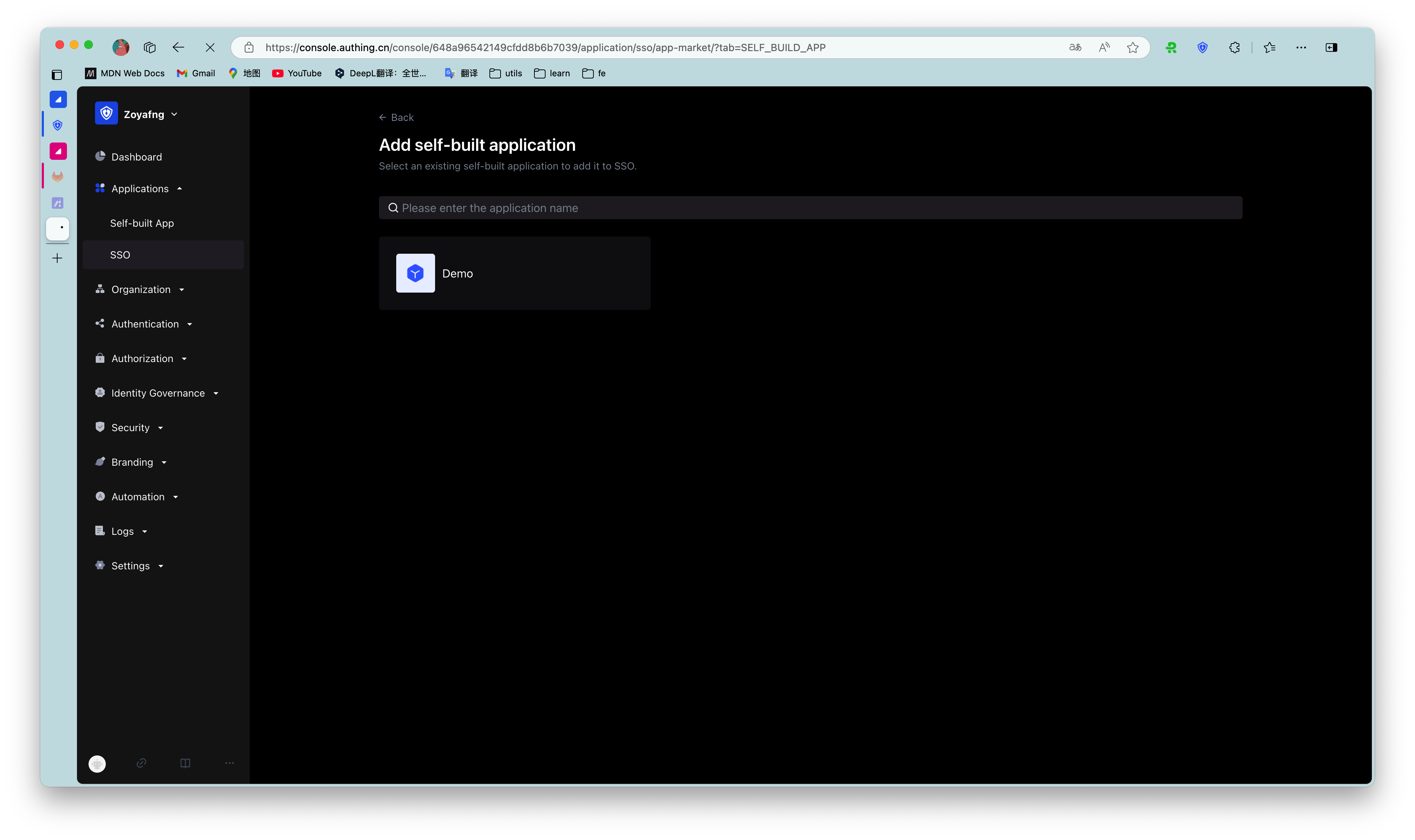Screen dimensions: 1415x840
Task: Open the Self-built App menu item
Action: 142,223
